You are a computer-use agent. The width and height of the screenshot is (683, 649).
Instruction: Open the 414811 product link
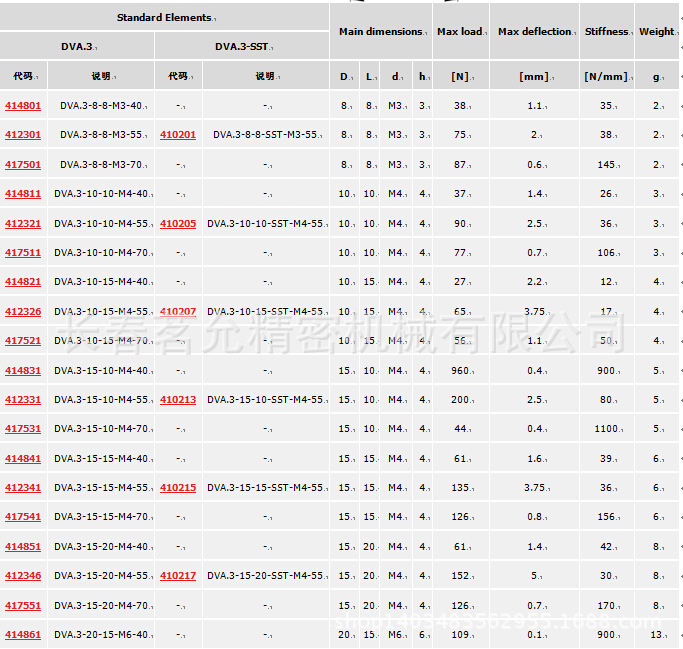point(23,194)
